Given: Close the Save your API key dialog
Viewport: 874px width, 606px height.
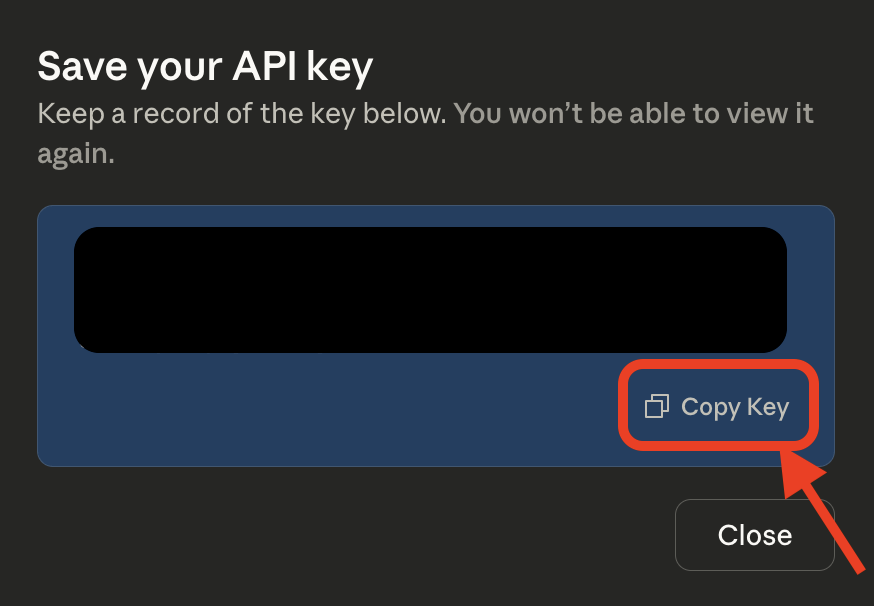Looking at the screenshot, I should tap(754, 535).
